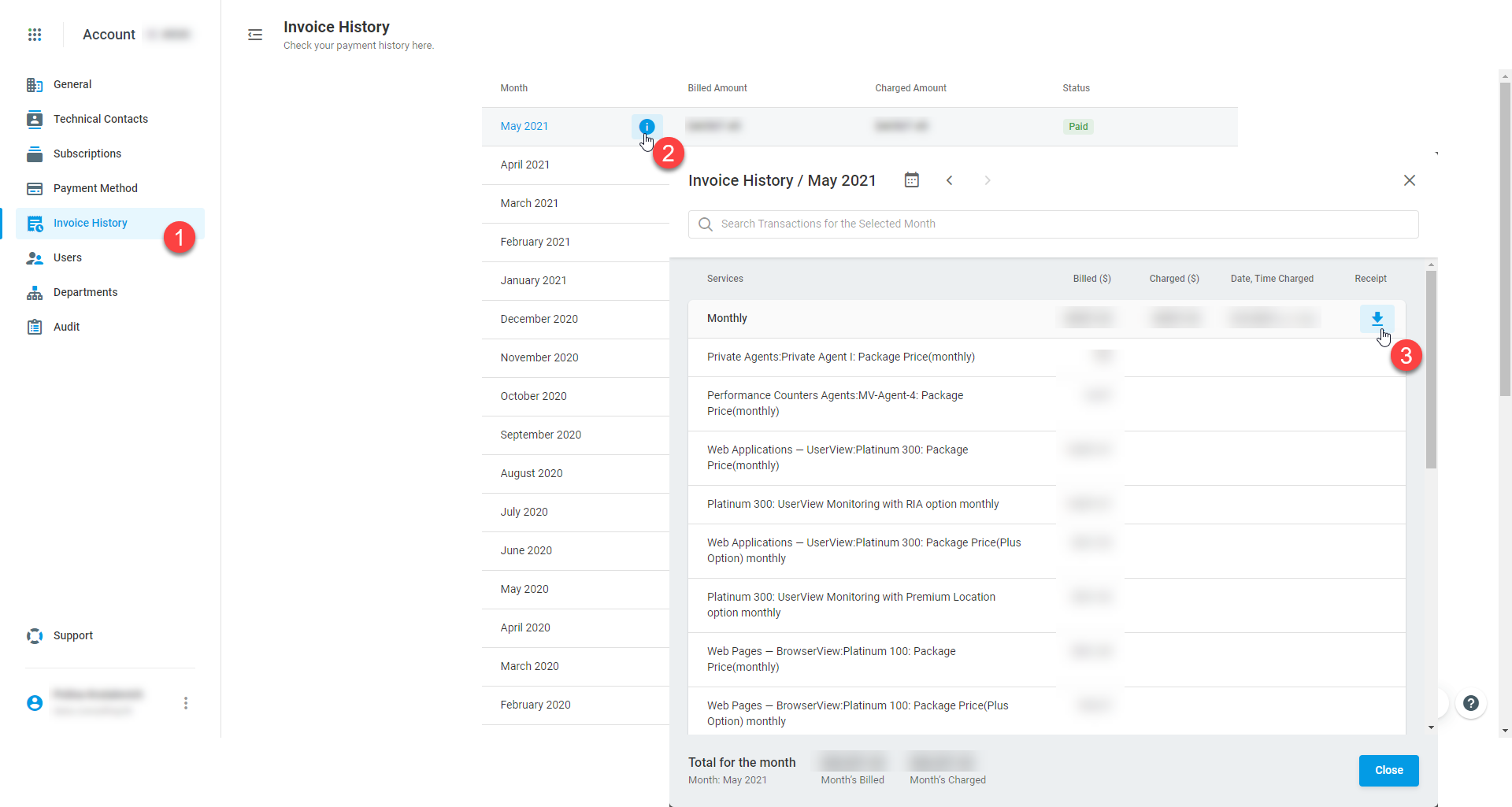Download the Monthly receipt
This screenshot has height=807, width=1512.
(x=1377, y=318)
